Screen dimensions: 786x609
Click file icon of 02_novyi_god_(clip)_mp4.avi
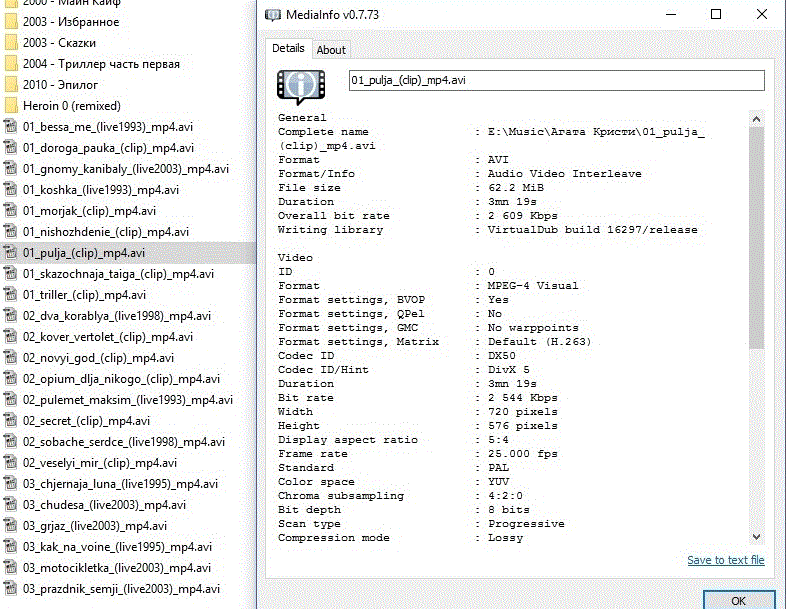pos(11,358)
